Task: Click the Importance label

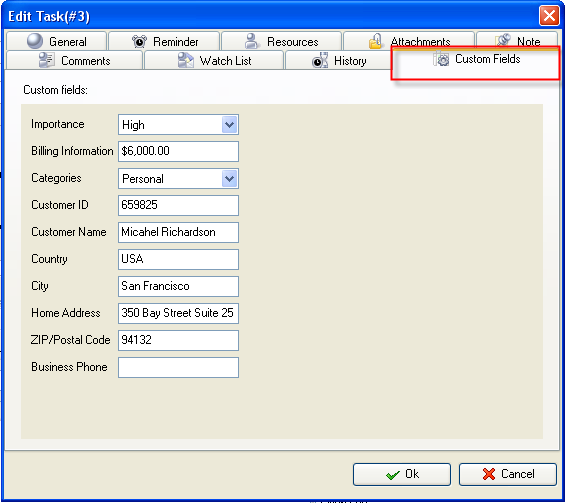Action: 58,124
